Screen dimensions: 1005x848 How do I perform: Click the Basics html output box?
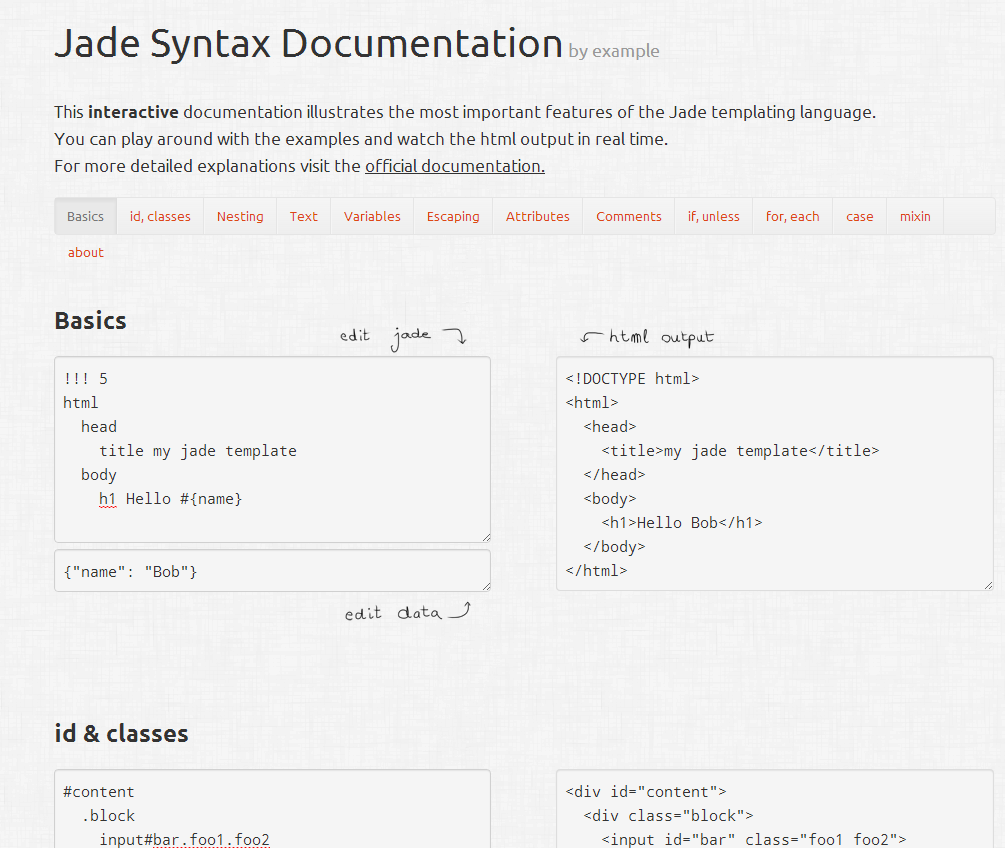click(774, 474)
